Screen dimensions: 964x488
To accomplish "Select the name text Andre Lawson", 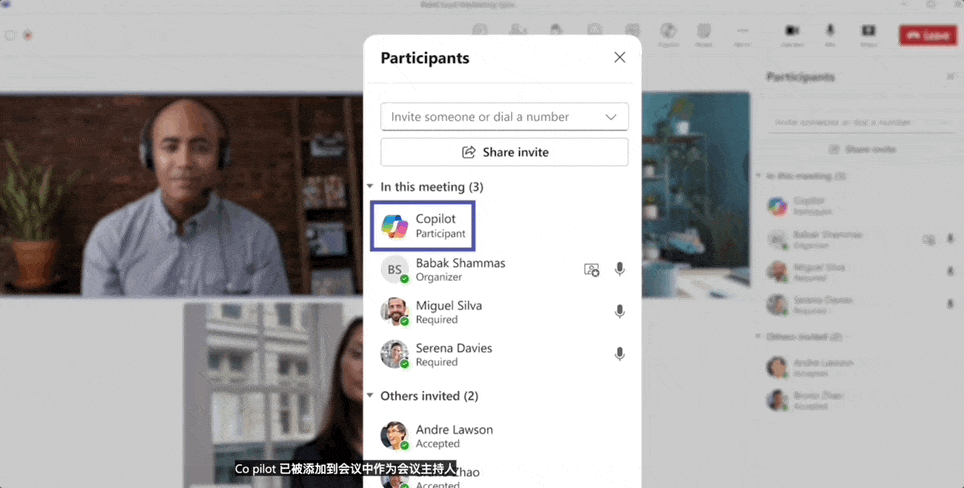I will (454, 430).
